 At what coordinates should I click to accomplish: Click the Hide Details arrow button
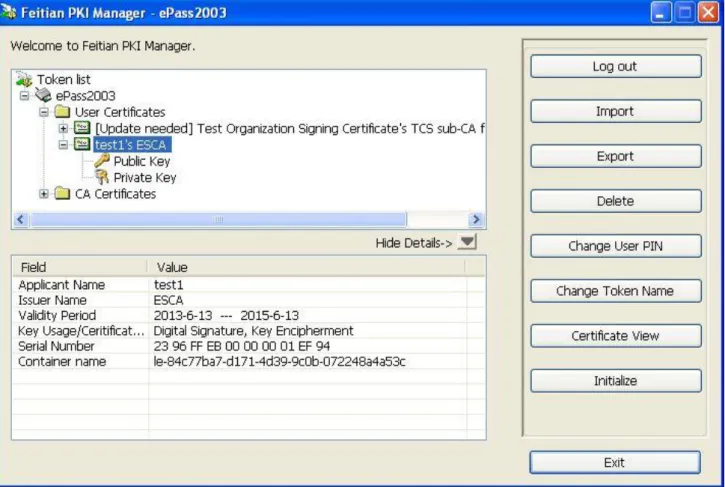(467, 241)
